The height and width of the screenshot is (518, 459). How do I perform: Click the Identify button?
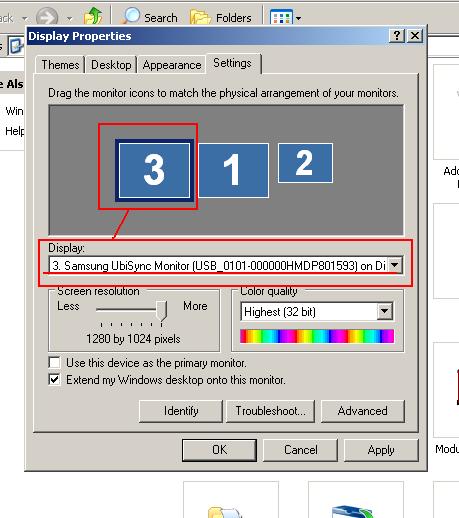pos(181,411)
